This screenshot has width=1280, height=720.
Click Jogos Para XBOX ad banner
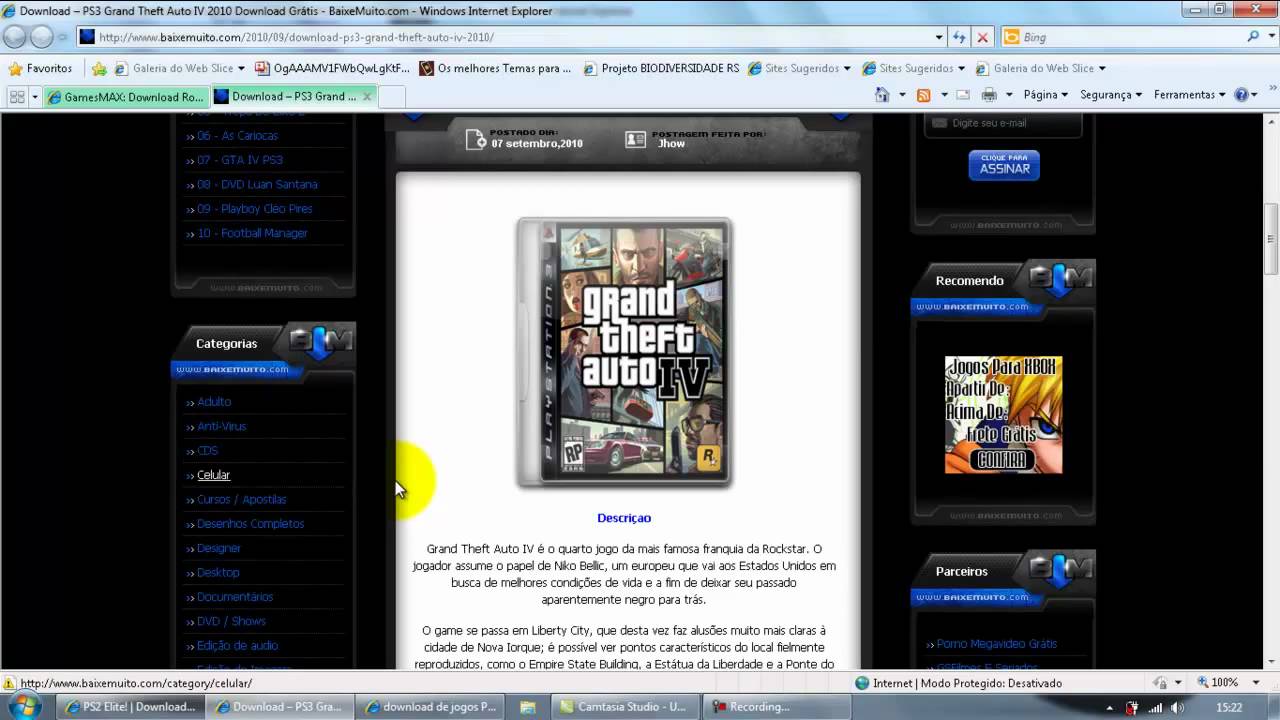[x=1003, y=414]
